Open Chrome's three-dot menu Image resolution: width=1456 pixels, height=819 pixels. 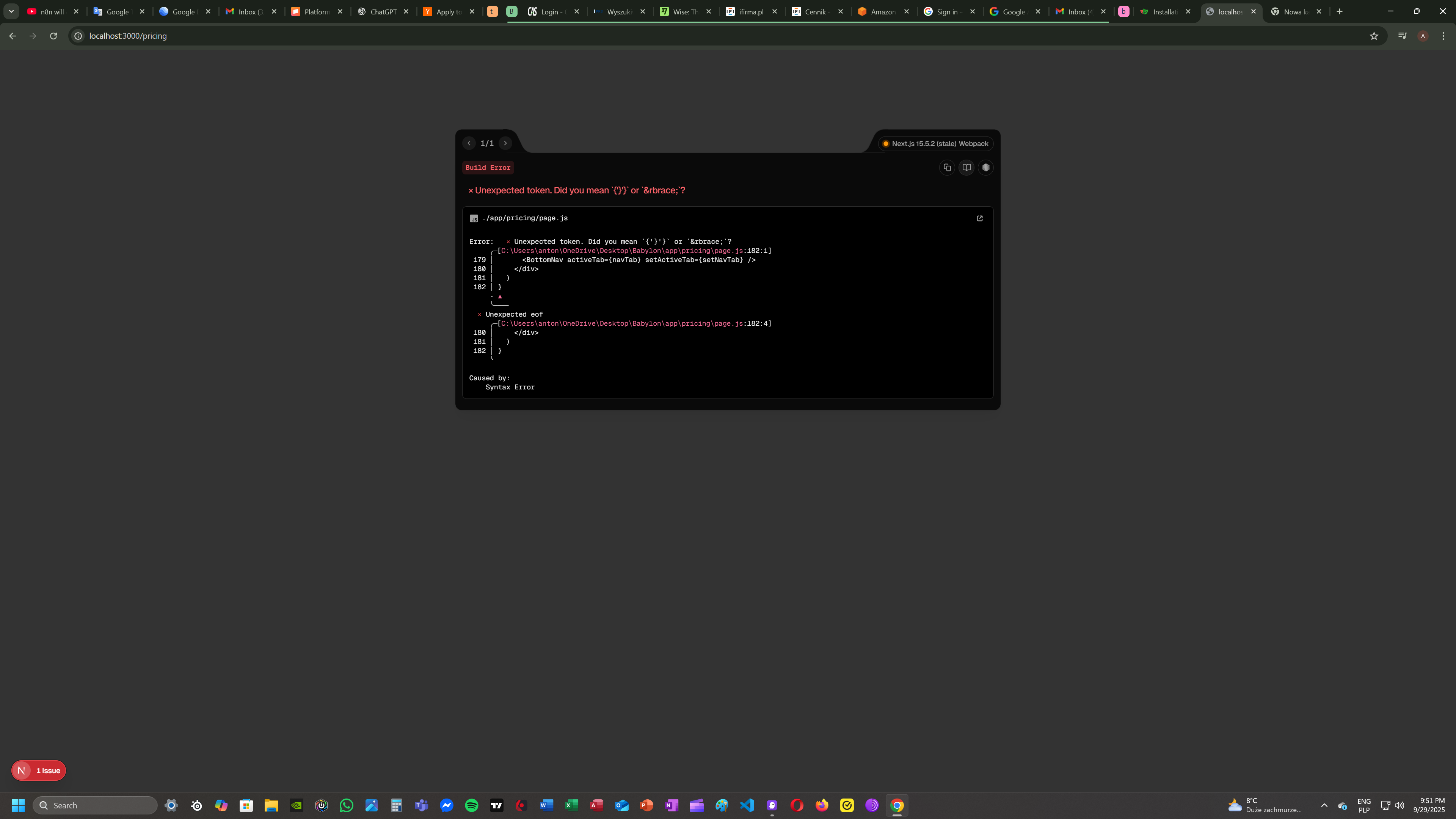click(1443, 36)
